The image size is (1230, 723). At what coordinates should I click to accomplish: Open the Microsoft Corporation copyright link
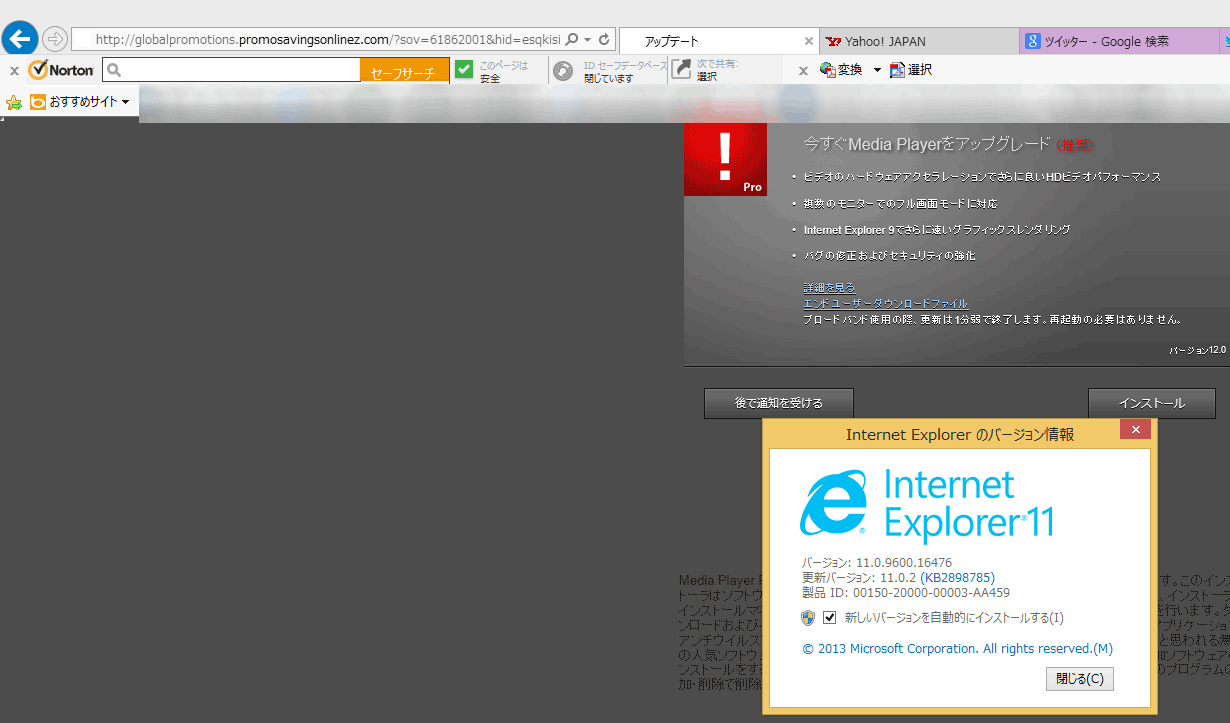[x=957, y=649]
